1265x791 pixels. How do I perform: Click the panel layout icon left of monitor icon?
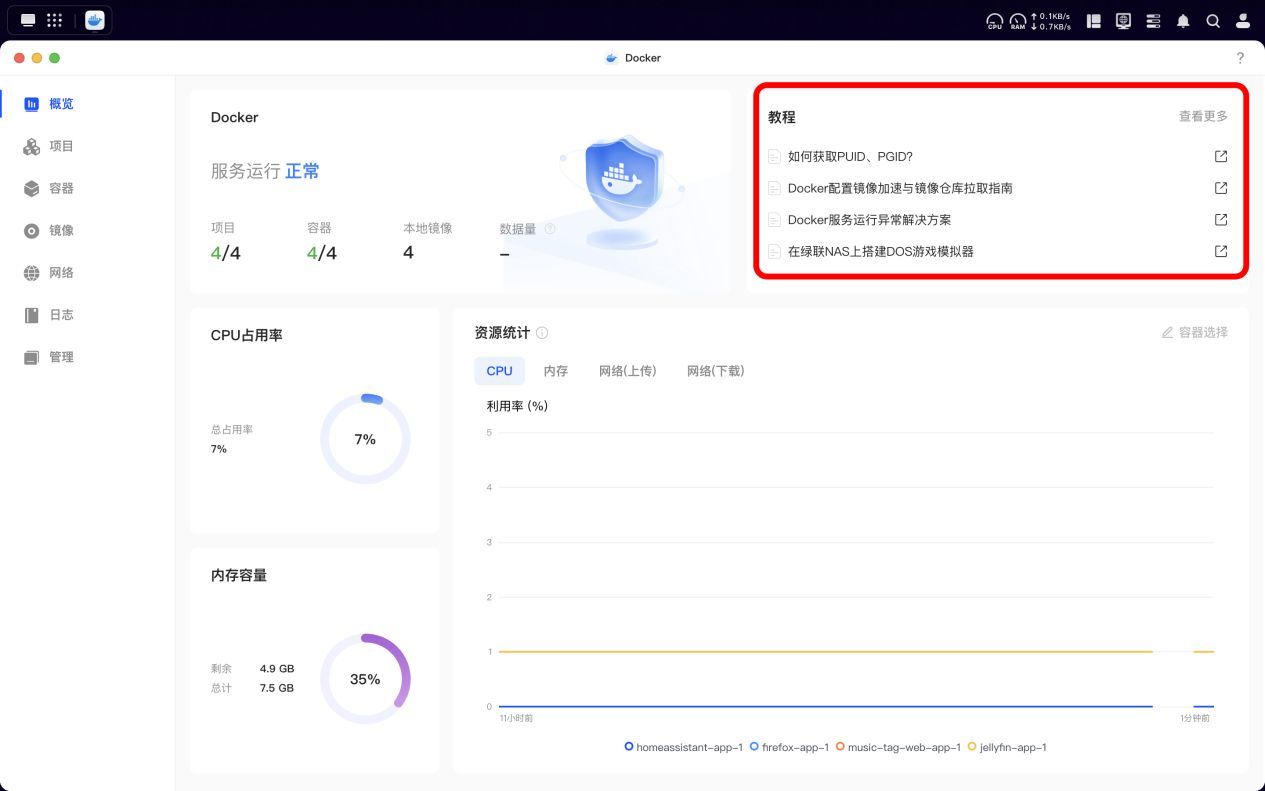(1094, 20)
